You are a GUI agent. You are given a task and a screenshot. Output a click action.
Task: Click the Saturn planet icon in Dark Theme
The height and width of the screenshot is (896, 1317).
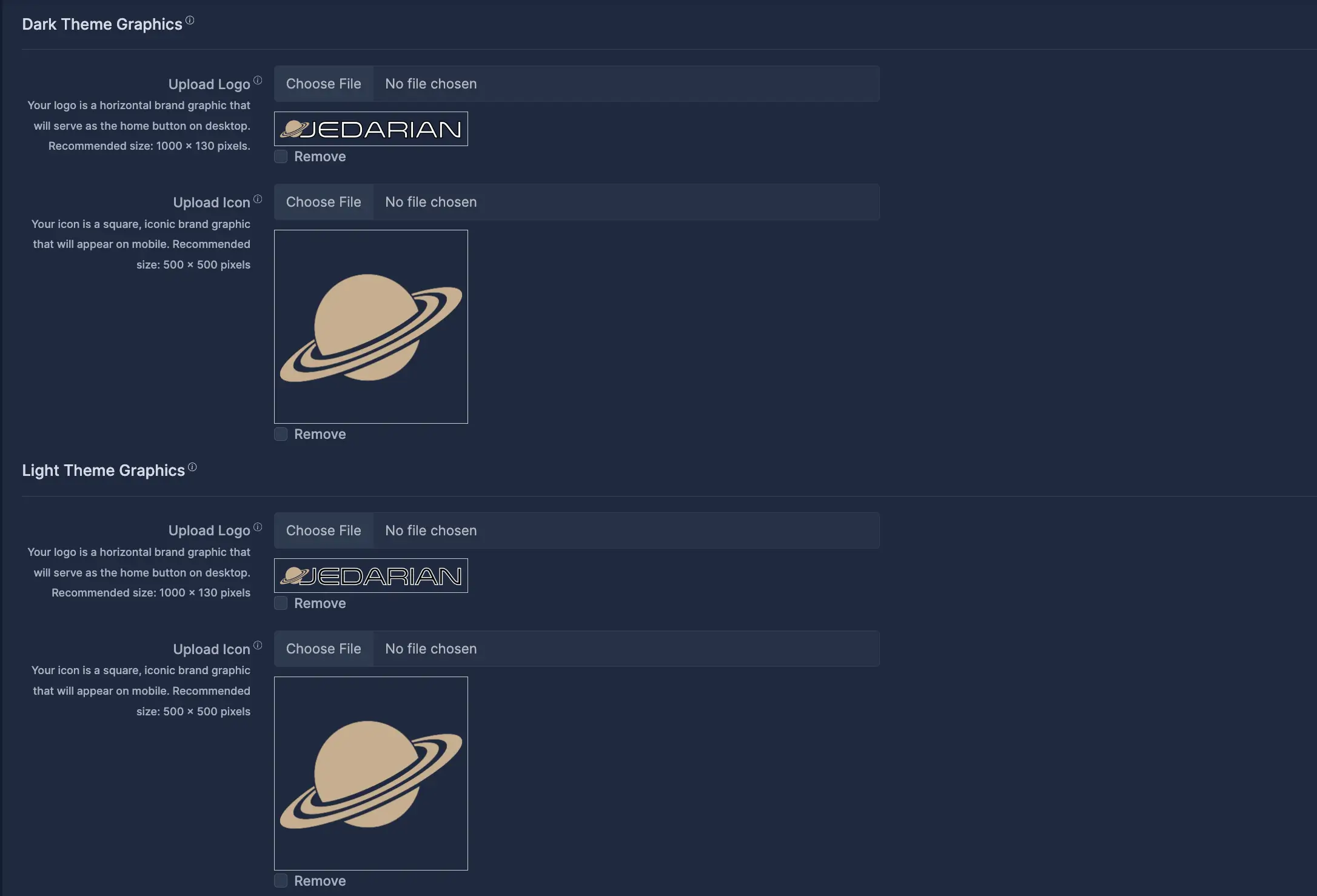point(371,326)
